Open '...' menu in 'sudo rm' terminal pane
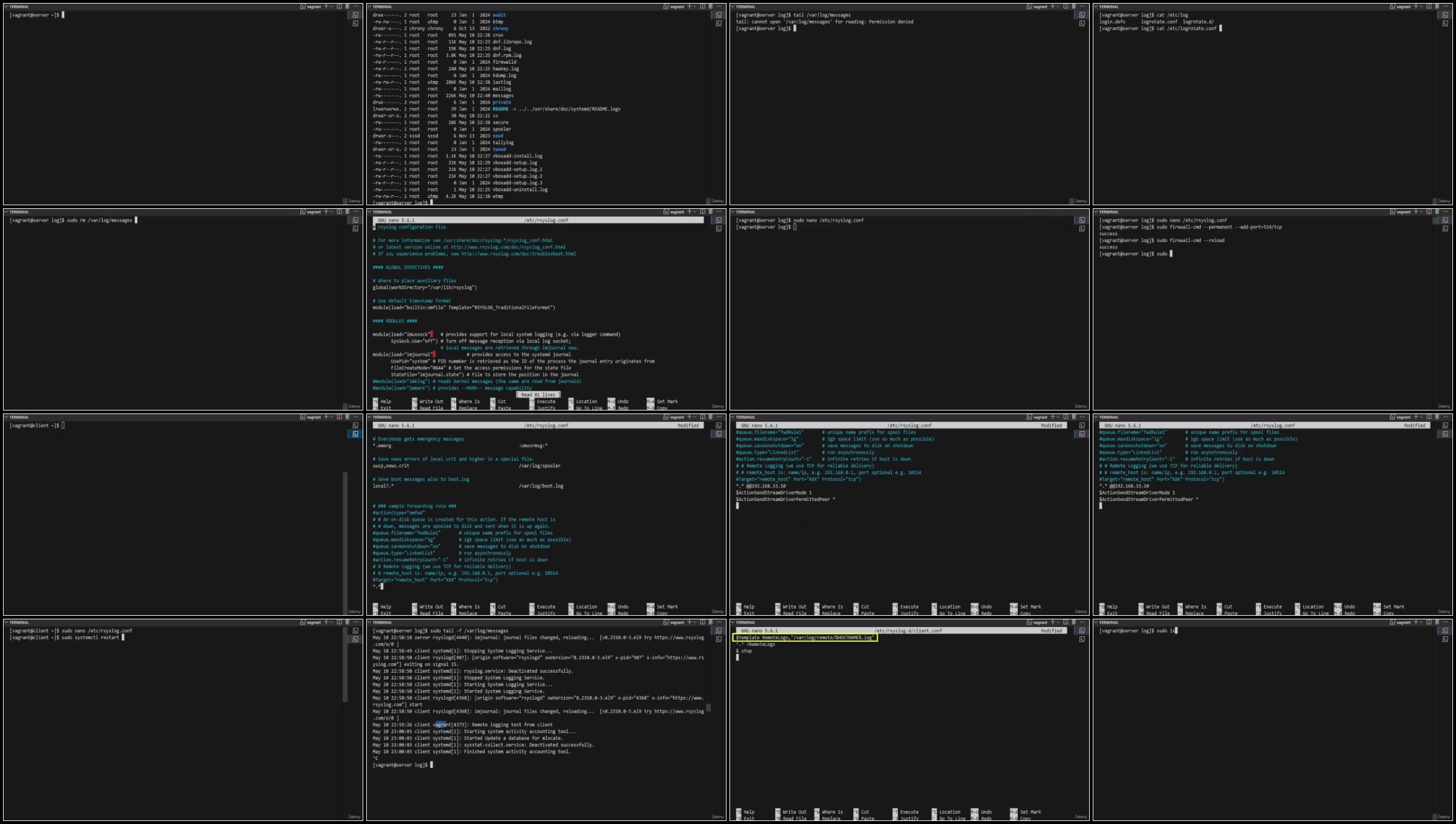The width and height of the screenshot is (1456, 824). click(x=355, y=212)
